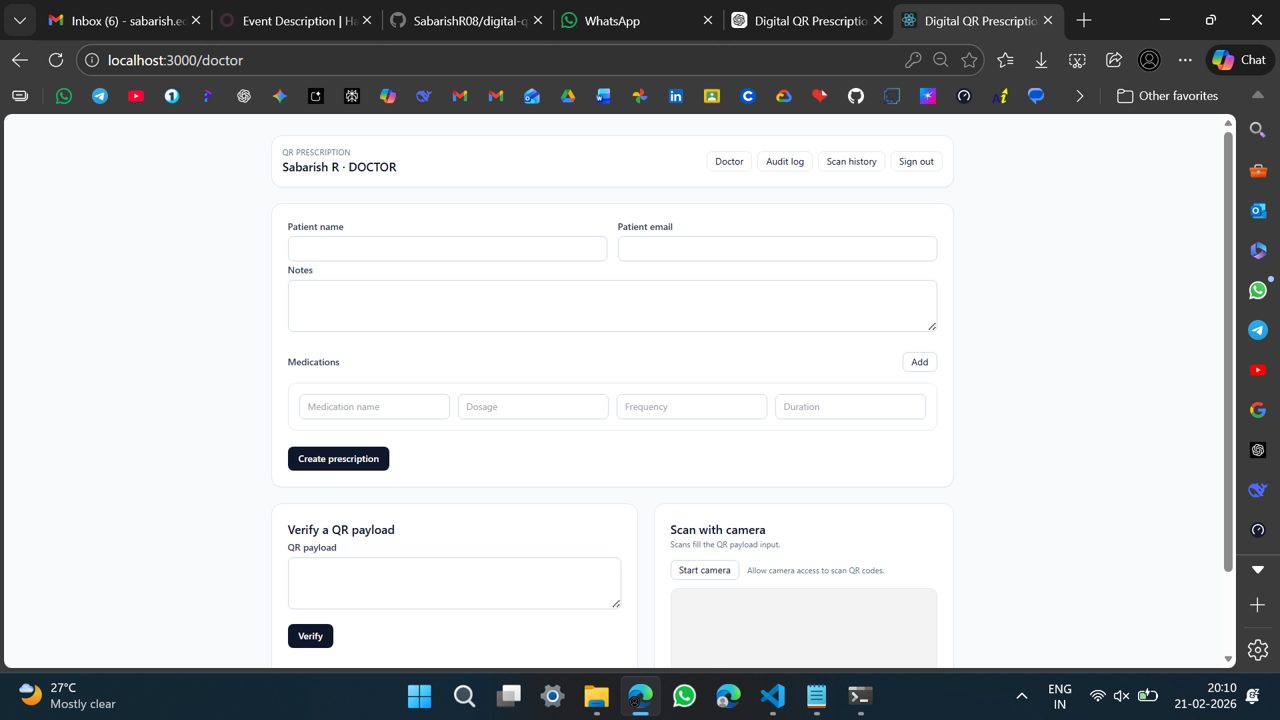This screenshot has width=1280, height=720.
Task: Open Outlook in the Edge sidebar
Action: (1258, 210)
